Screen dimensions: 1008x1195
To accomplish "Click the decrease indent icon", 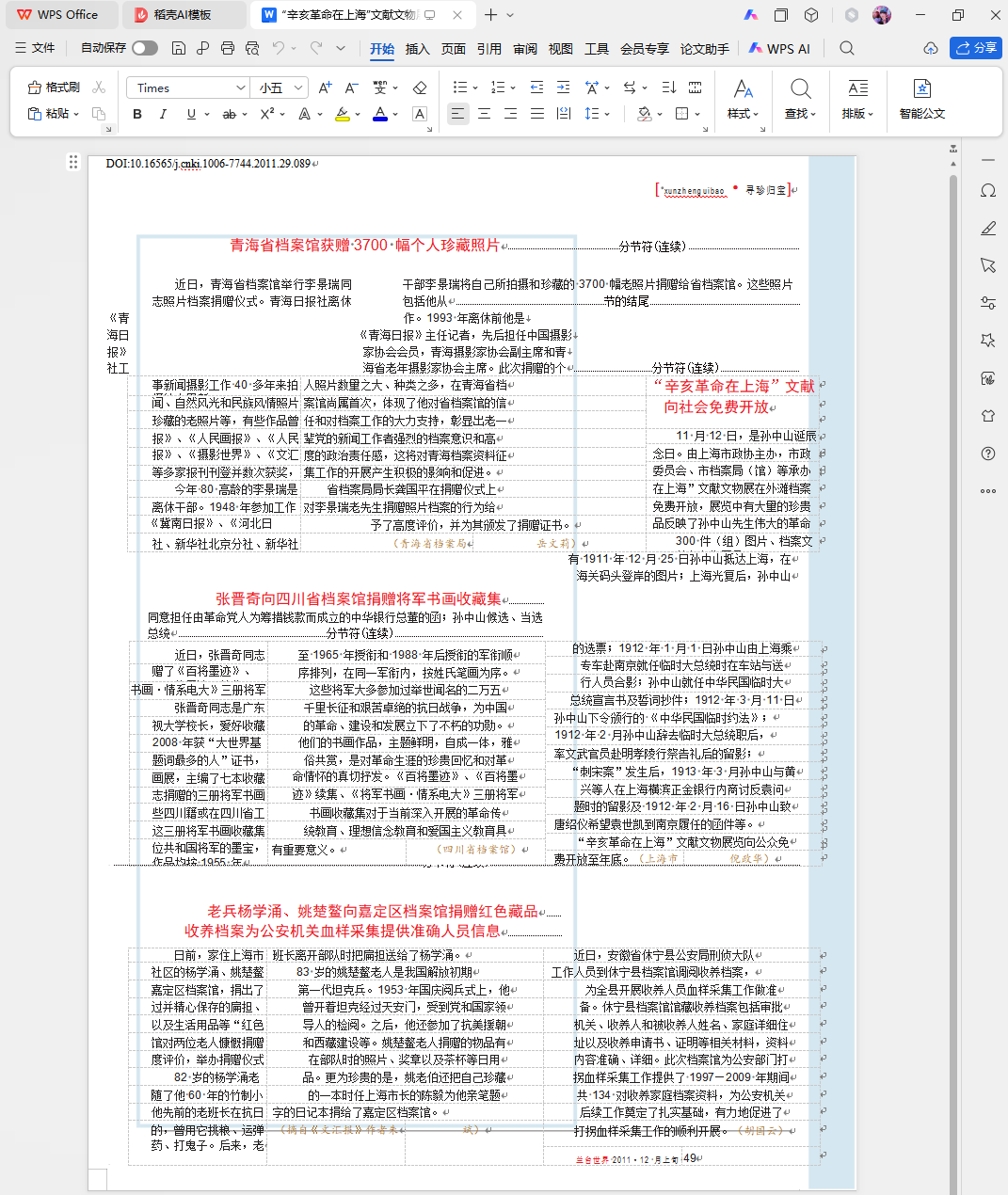I will [x=536, y=88].
